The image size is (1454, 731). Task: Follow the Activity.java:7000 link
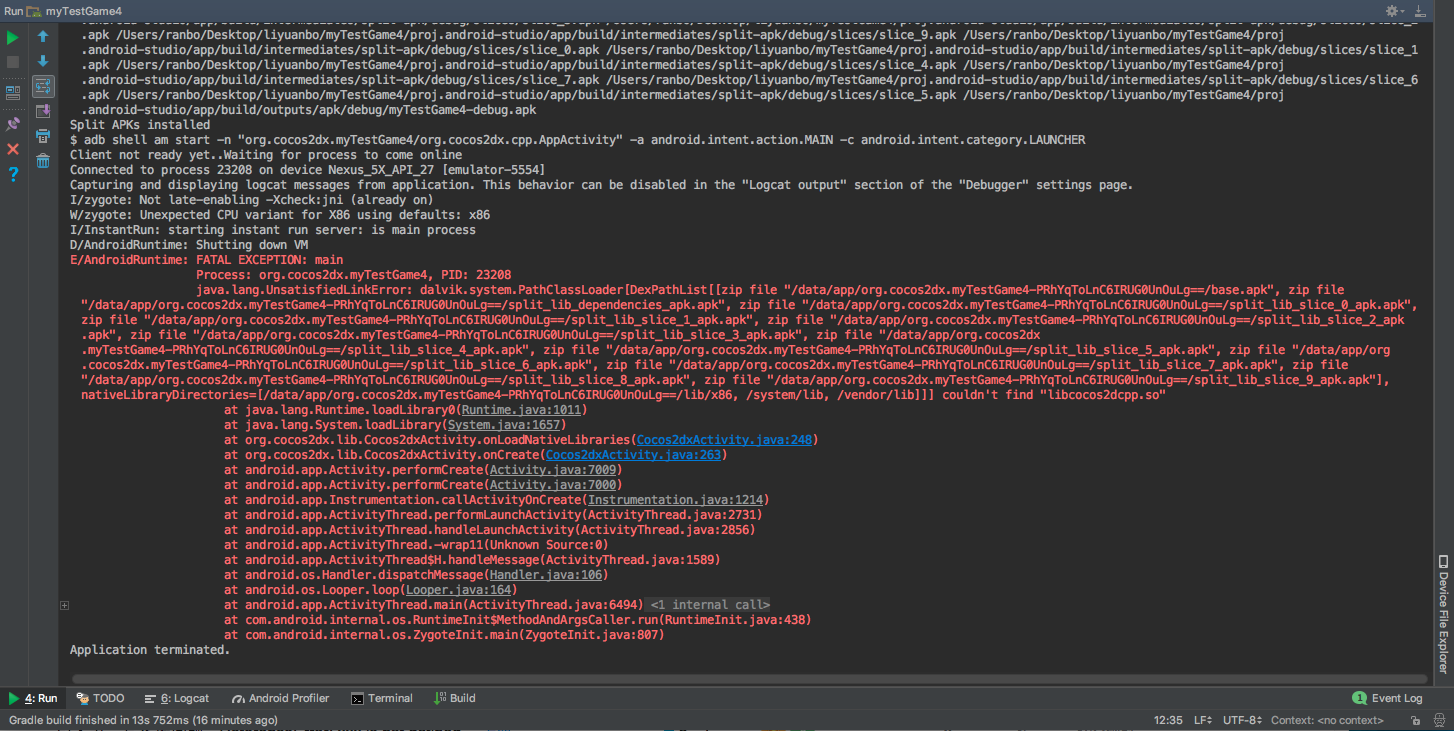[553, 485]
